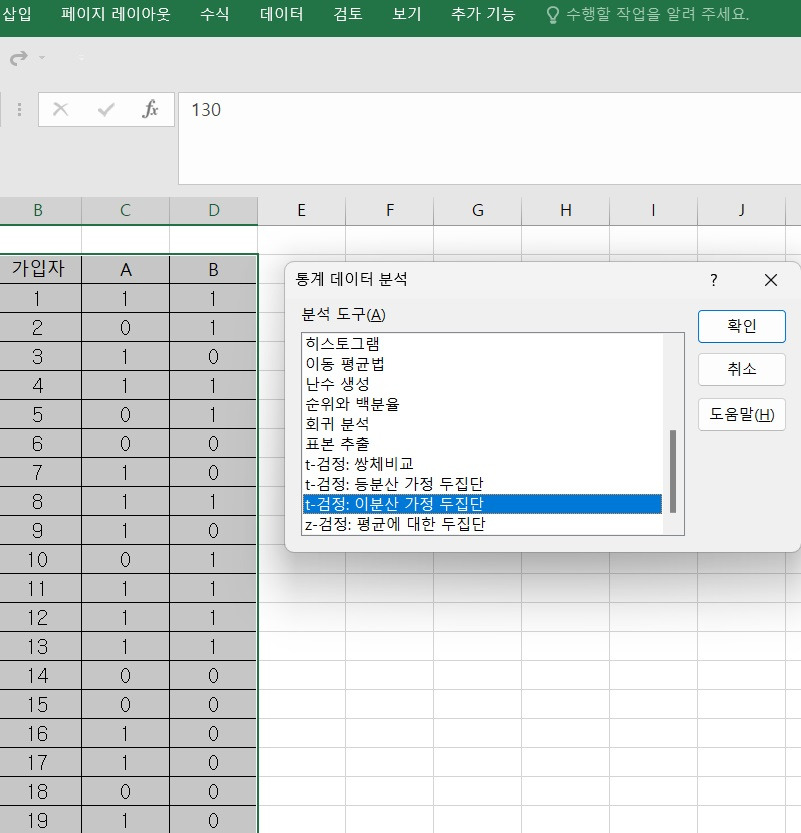Screen dimensions: 801x833
Task: Open 도움말(H) from the dialog
Action: 741,414
